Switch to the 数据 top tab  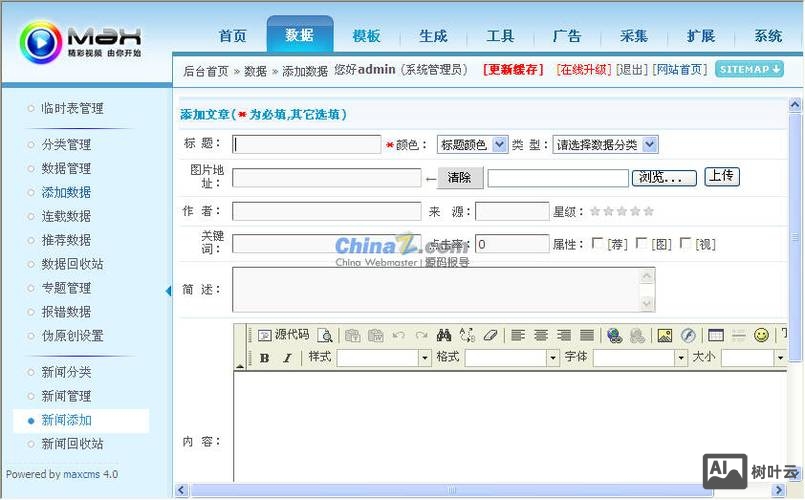[300, 35]
